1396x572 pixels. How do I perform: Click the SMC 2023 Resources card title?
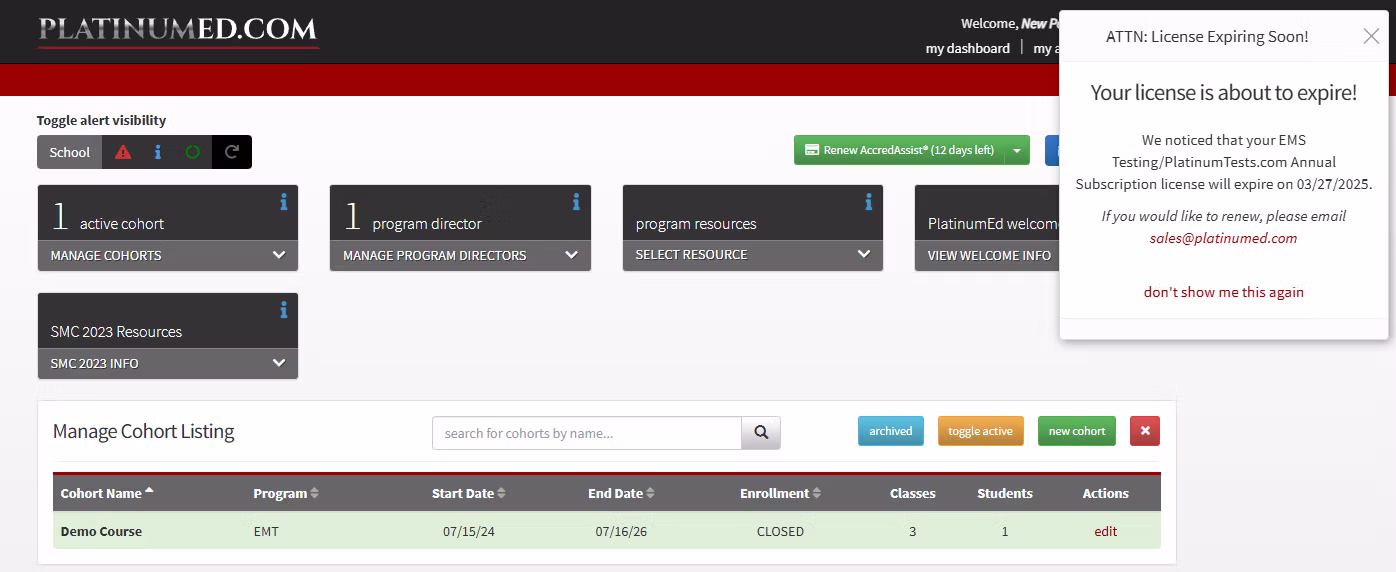[x=116, y=332]
